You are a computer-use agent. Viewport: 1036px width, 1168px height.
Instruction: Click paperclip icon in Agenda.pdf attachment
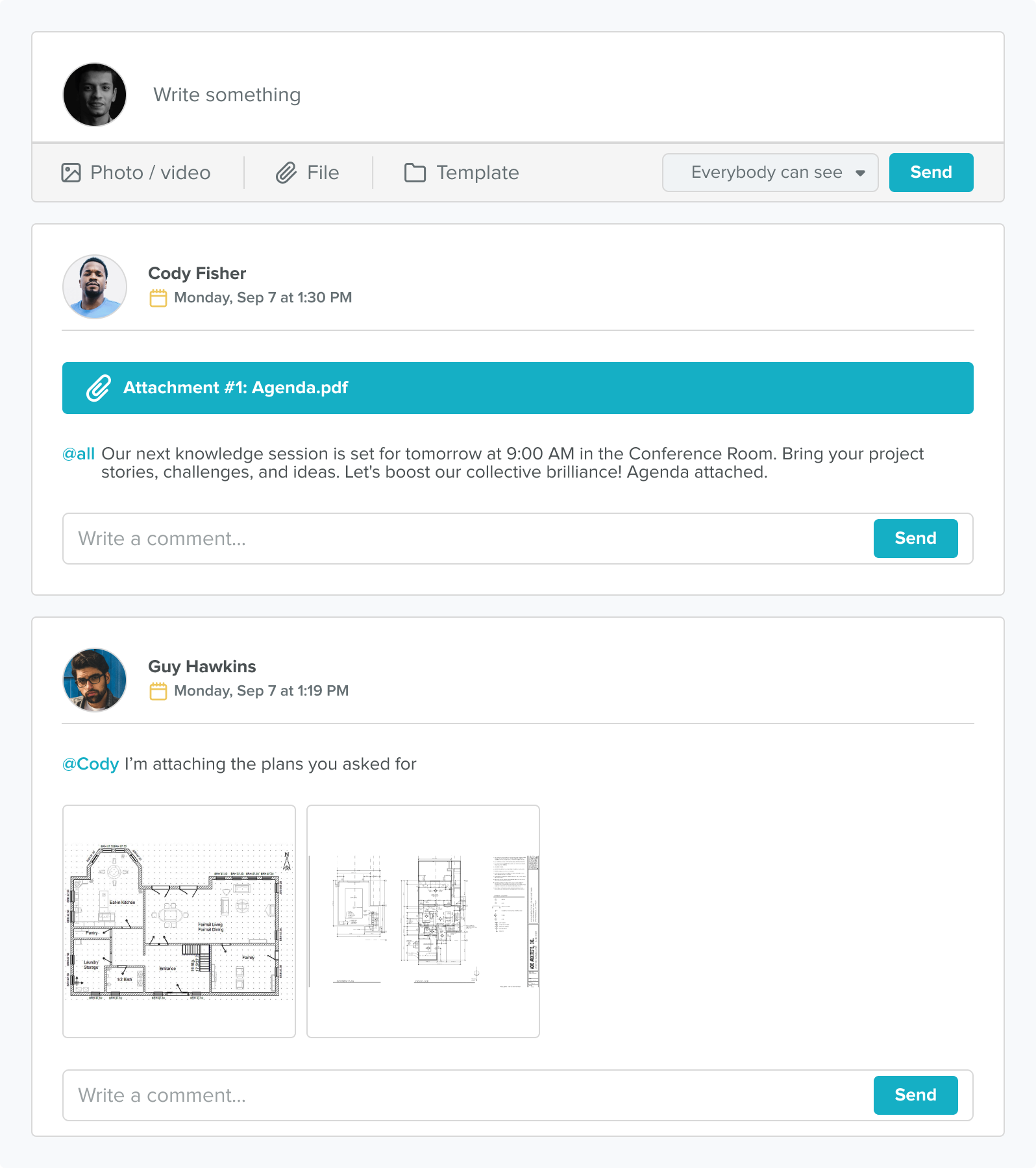(99, 388)
